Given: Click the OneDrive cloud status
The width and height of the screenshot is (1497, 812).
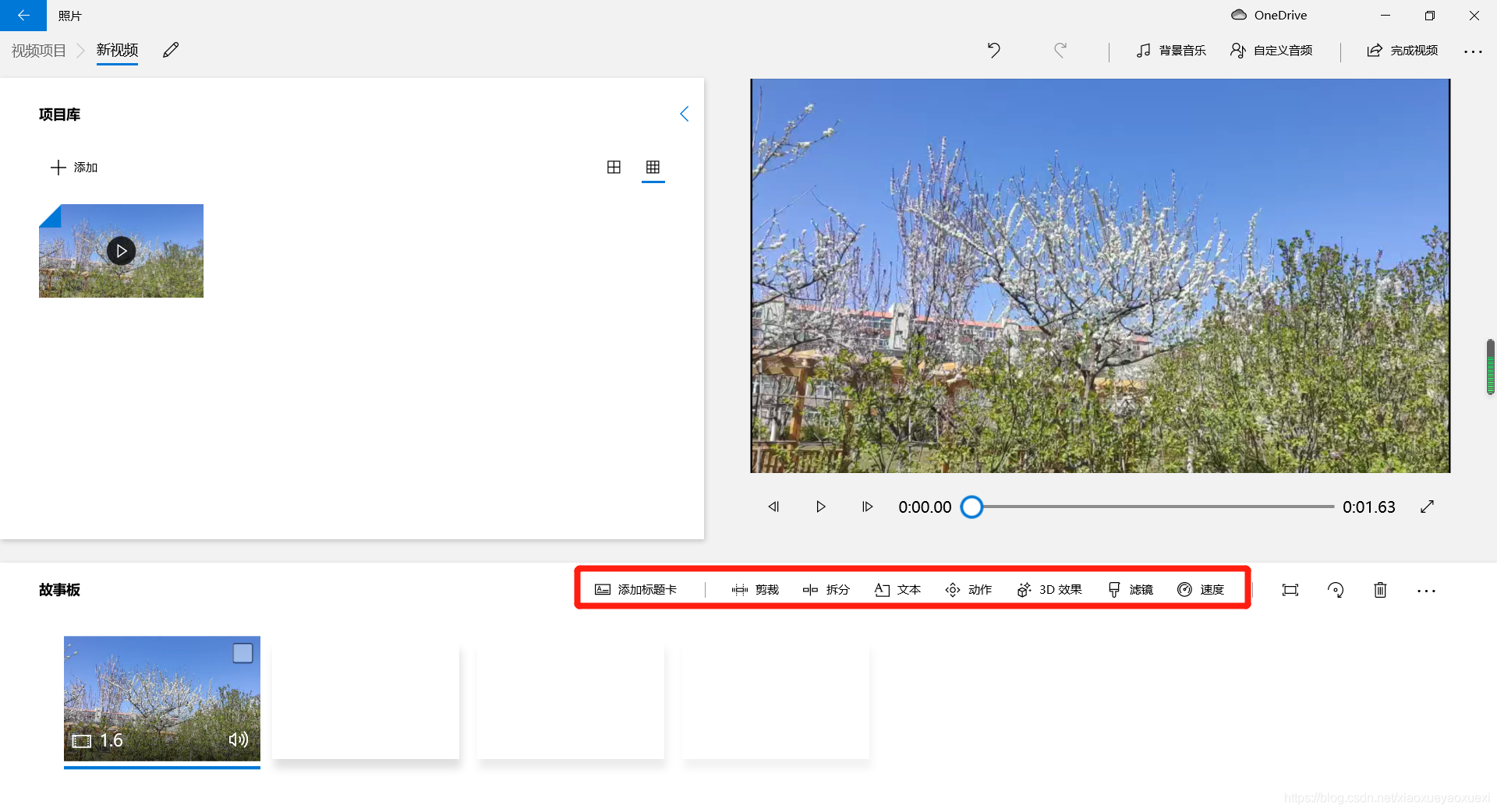Looking at the screenshot, I should (x=1269, y=15).
